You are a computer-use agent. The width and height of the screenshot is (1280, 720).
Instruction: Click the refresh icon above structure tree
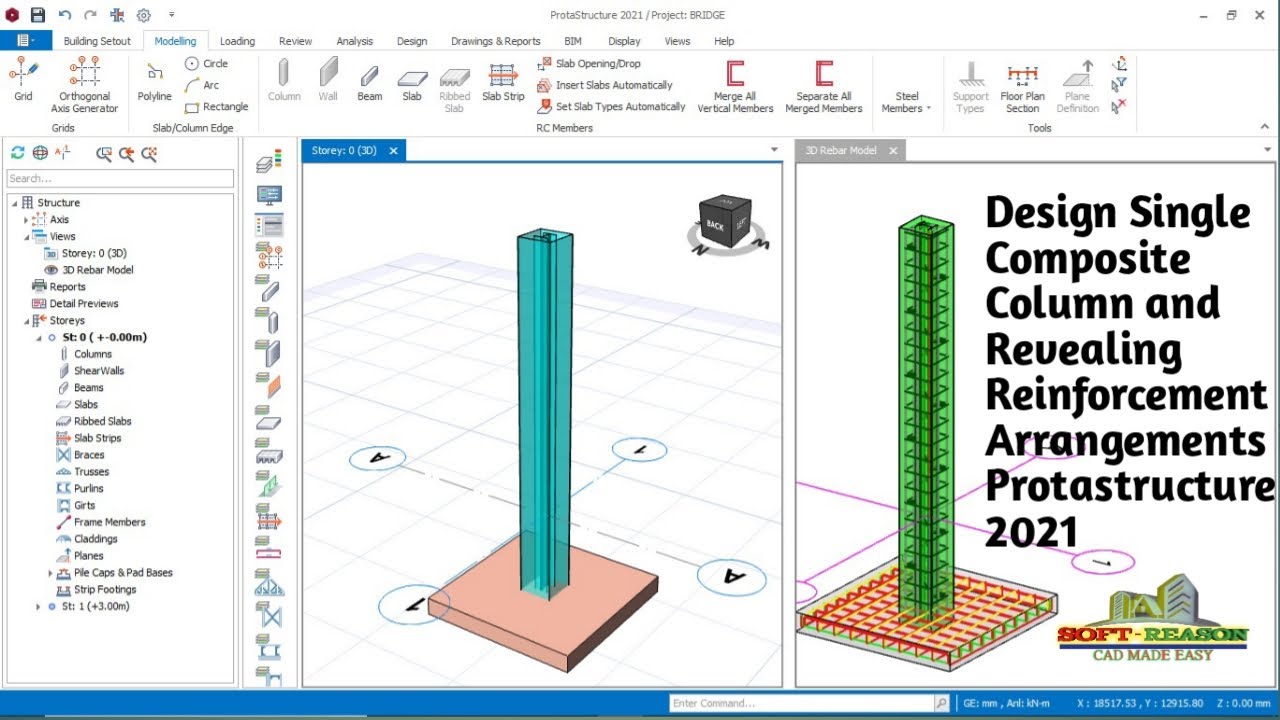click(x=17, y=153)
